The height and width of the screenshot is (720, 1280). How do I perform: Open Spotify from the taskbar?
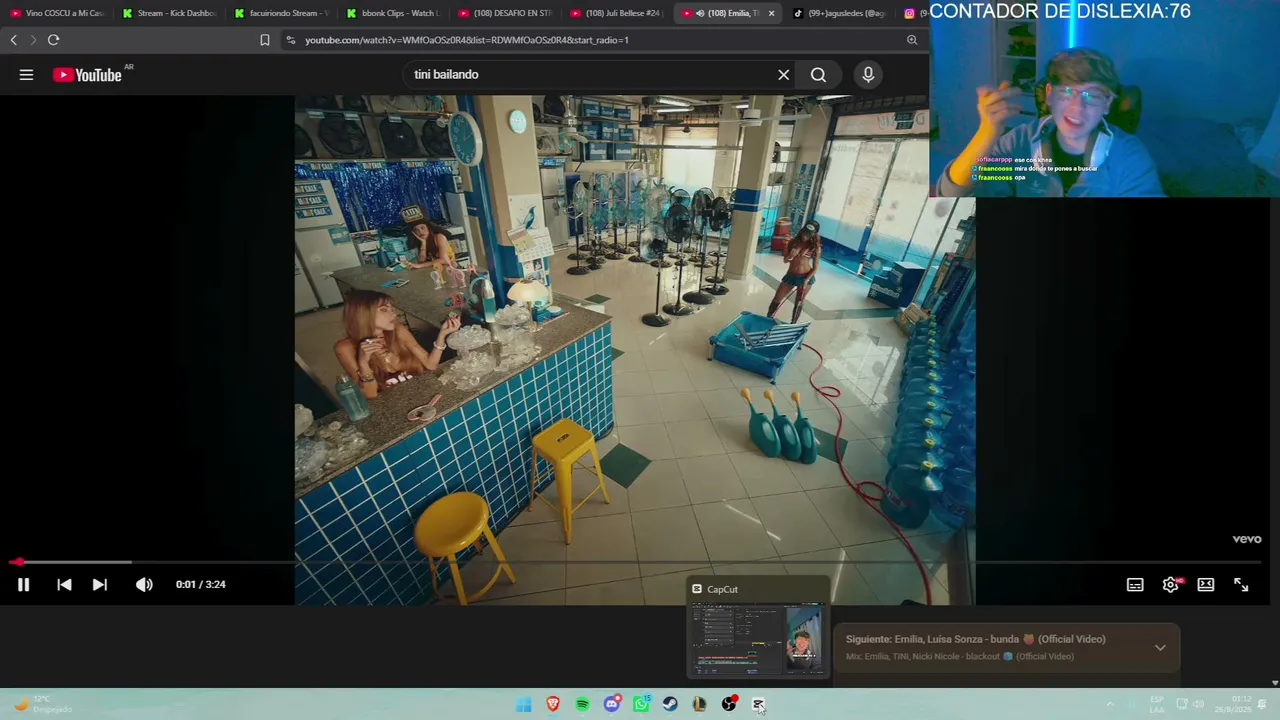[x=582, y=705]
